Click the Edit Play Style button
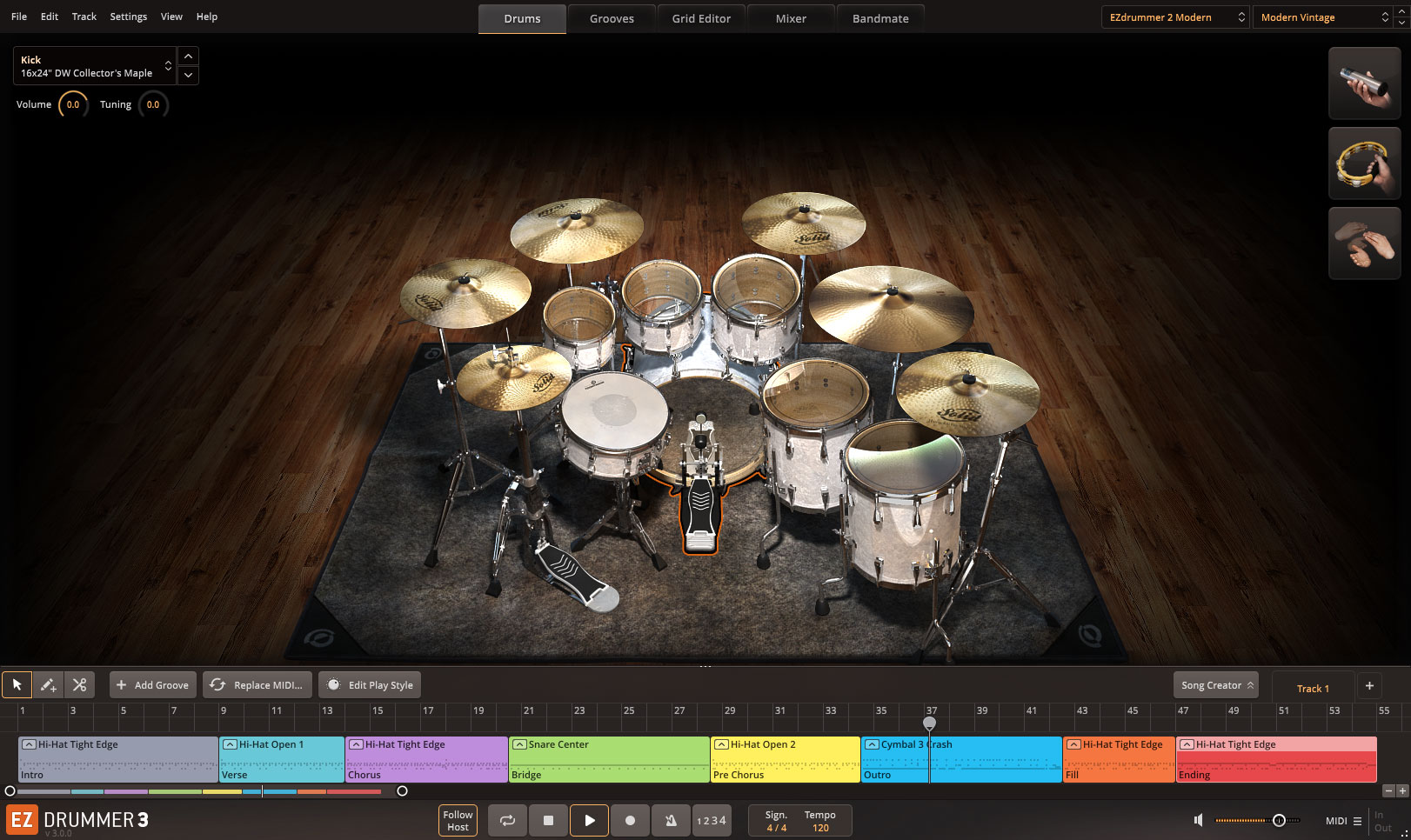1411x840 pixels. [x=369, y=684]
